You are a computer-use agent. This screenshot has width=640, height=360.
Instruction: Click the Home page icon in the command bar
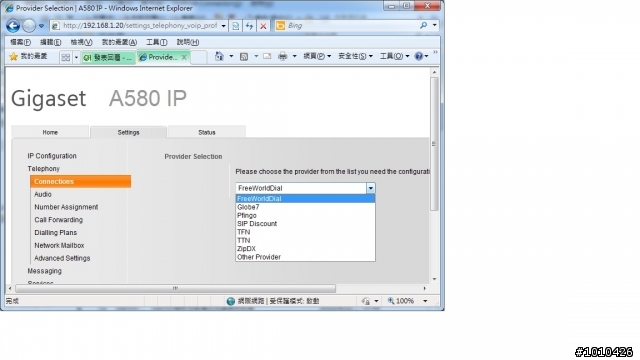(x=219, y=56)
